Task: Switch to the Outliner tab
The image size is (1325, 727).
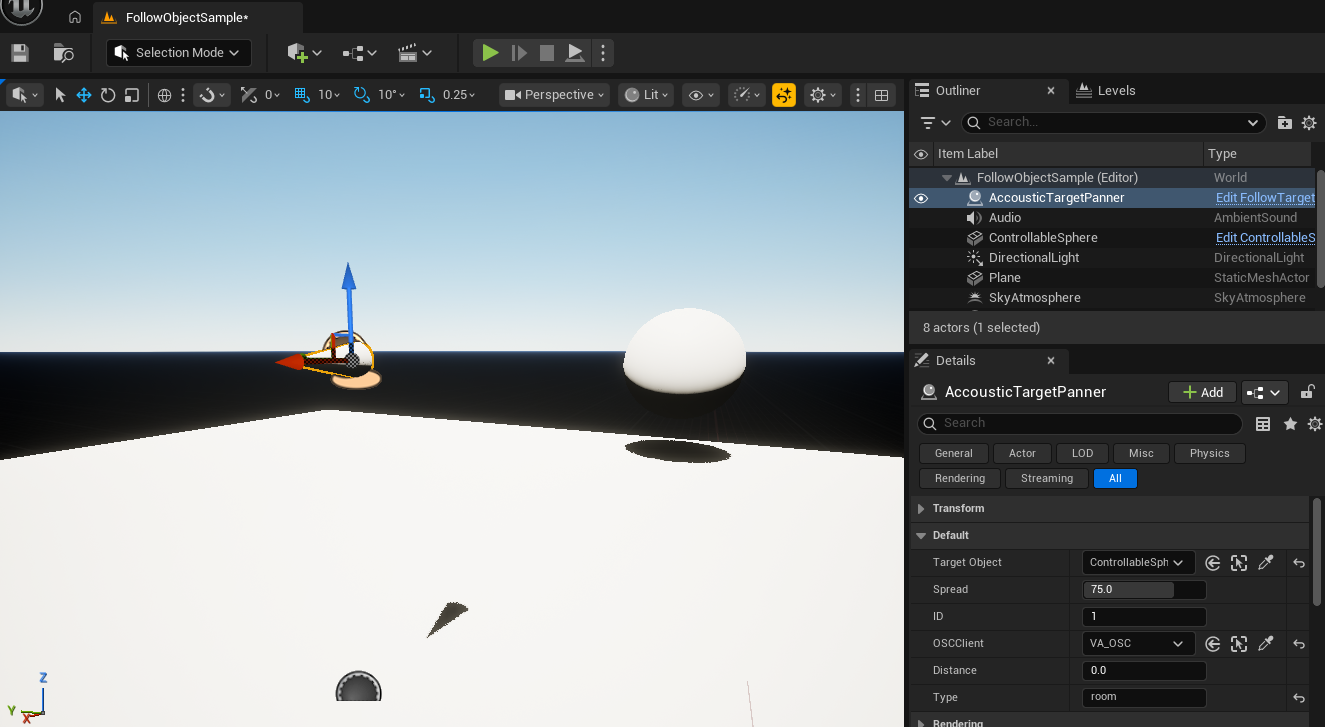Action: 957,90
